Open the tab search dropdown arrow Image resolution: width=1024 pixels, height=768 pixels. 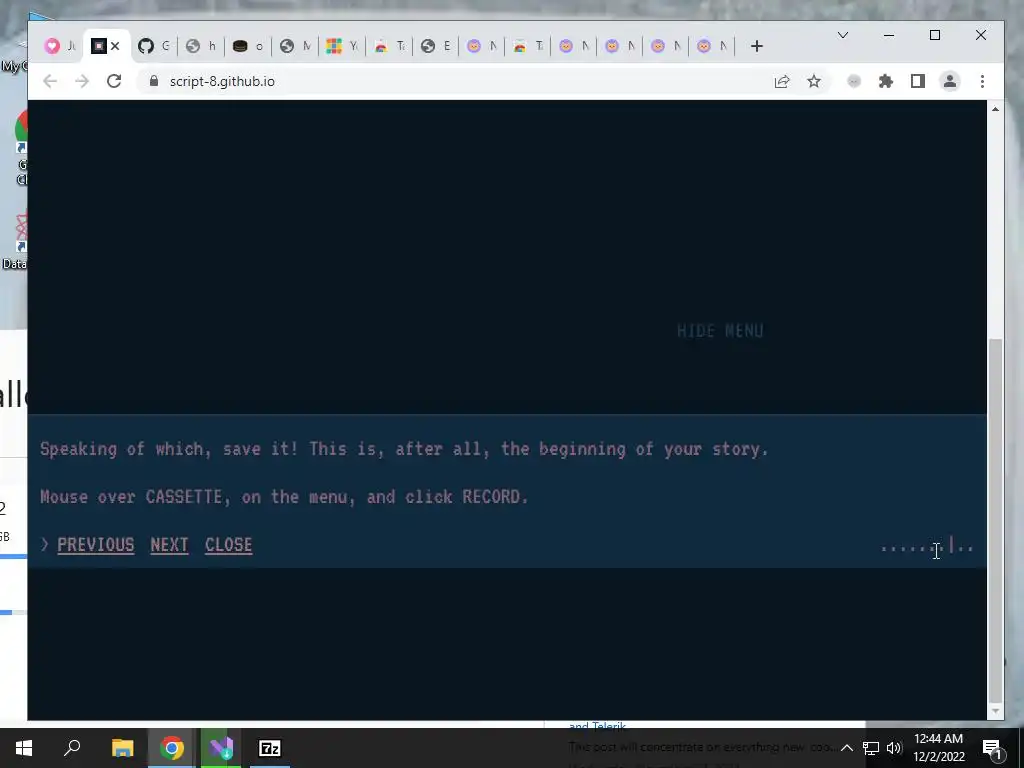843,35
